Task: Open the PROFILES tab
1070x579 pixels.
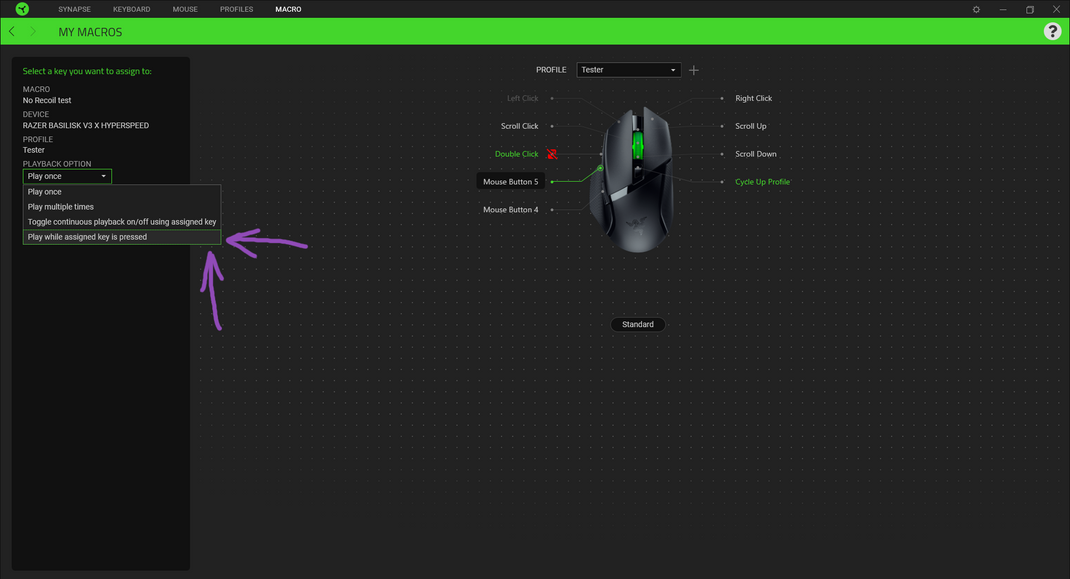Action: (236, 9)
